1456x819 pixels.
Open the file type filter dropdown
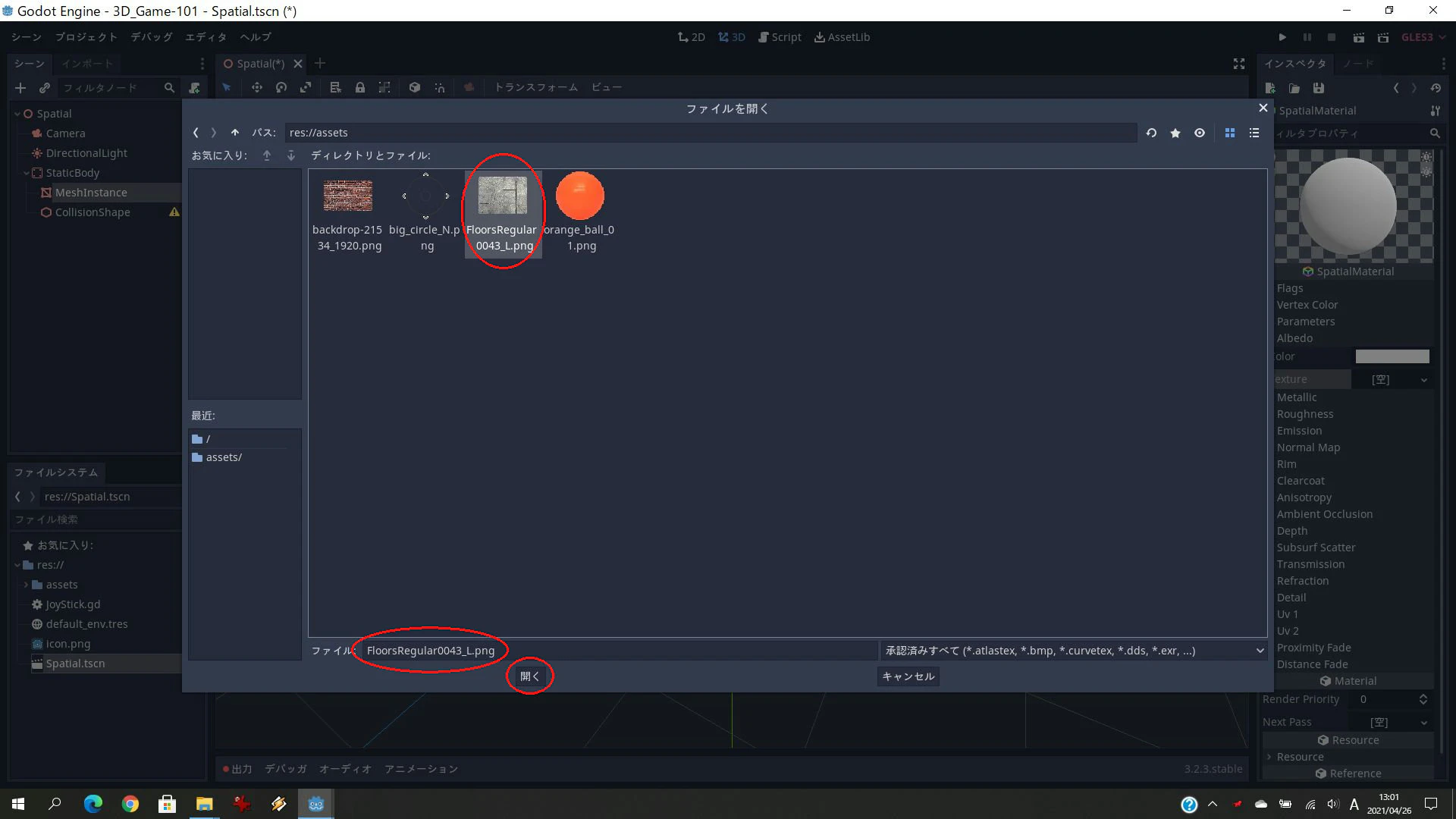pos(1073,651)
